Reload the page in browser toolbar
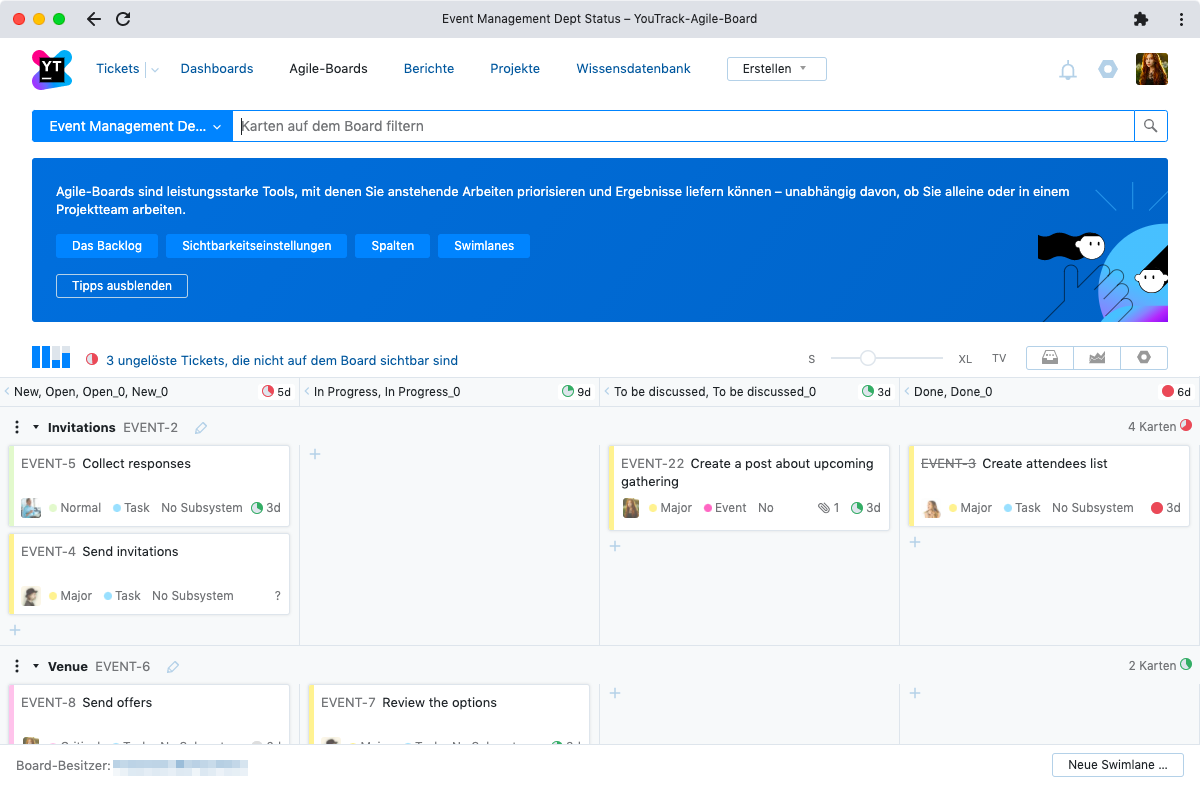Image resolution: width=1200 pixels, height=800 pixels. tap(123, 19)
